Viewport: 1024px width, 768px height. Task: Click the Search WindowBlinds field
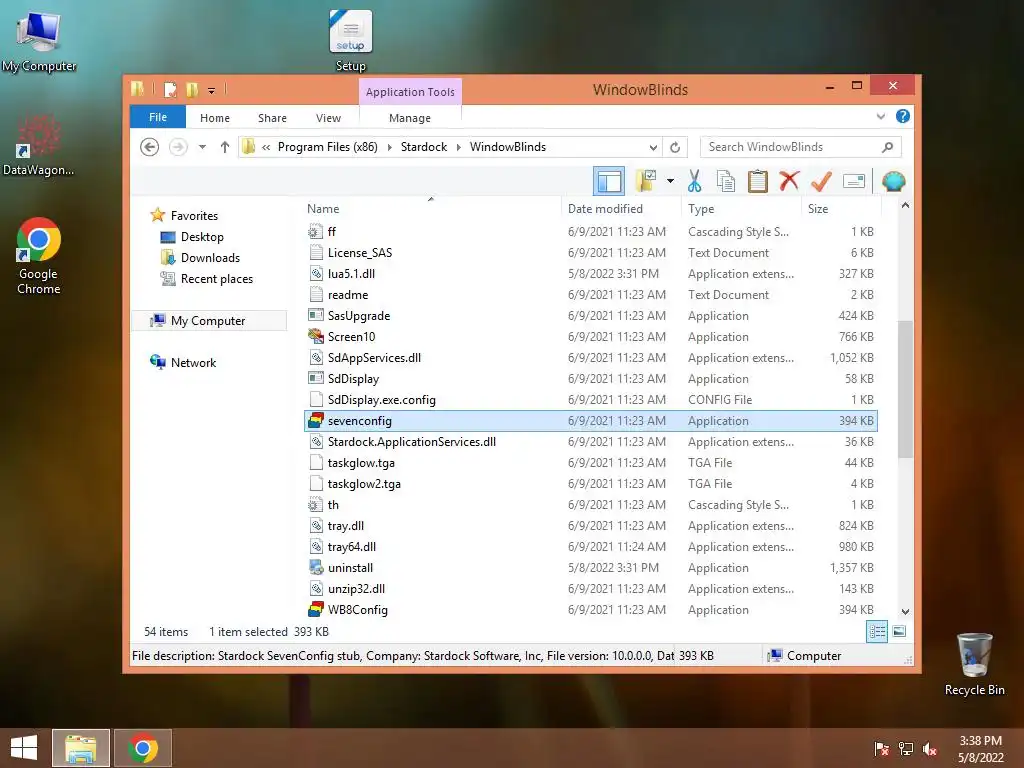(801, 147)
